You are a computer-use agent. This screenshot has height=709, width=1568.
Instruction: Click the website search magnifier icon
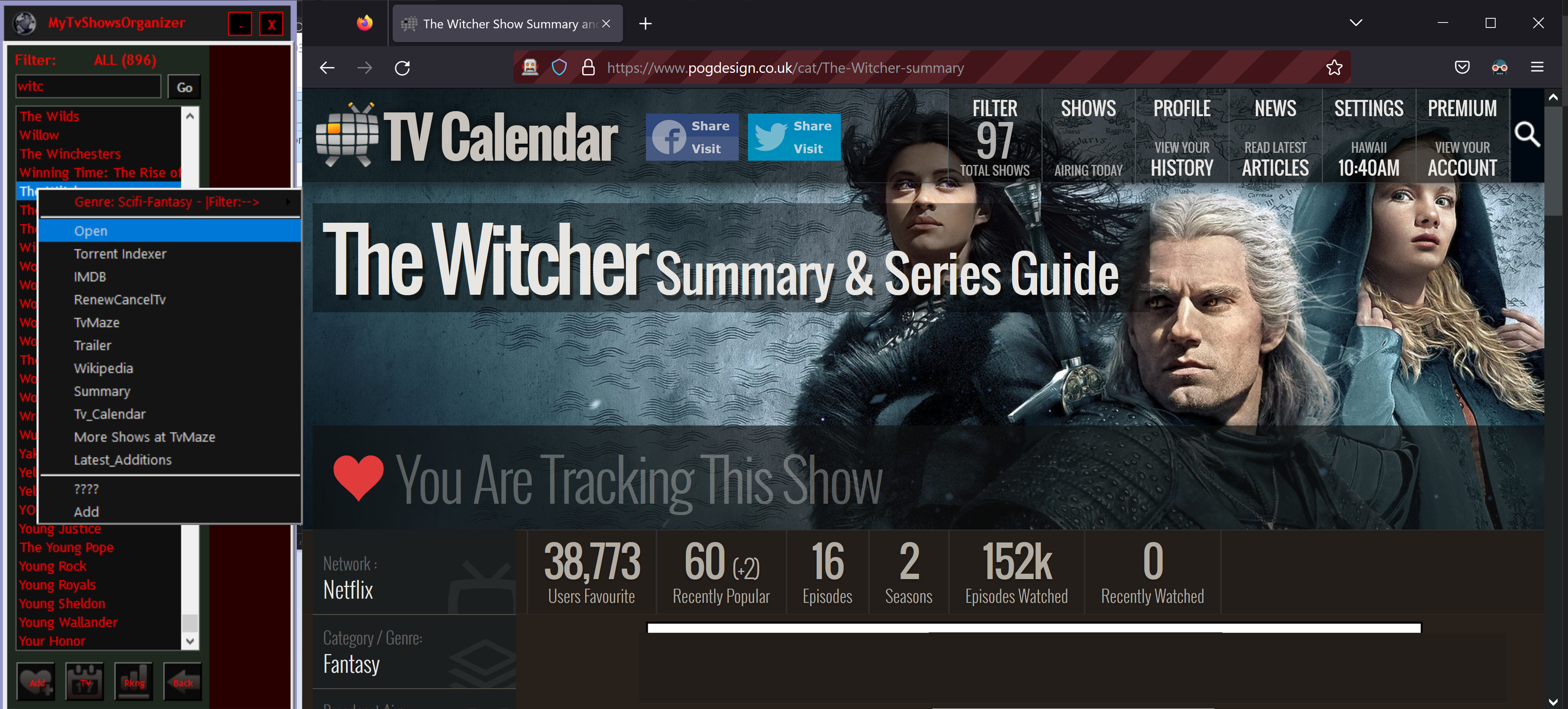(x=1527, y=134)
